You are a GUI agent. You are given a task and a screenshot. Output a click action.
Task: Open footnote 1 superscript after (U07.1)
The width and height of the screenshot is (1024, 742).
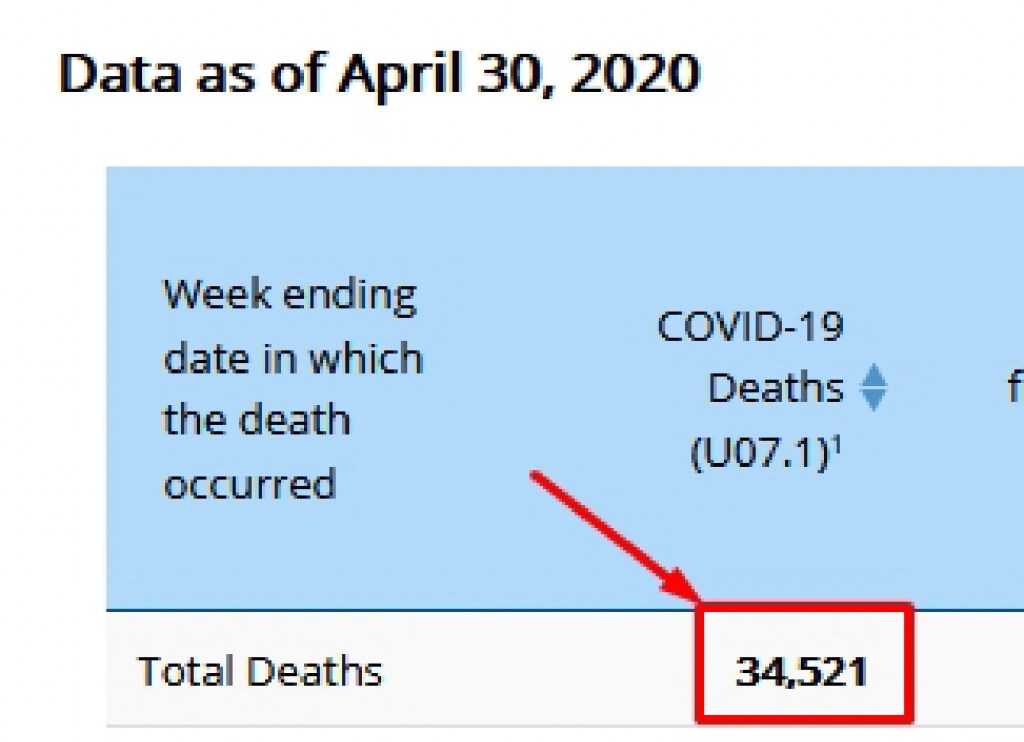pyautogui.click(x=835, y=445)
